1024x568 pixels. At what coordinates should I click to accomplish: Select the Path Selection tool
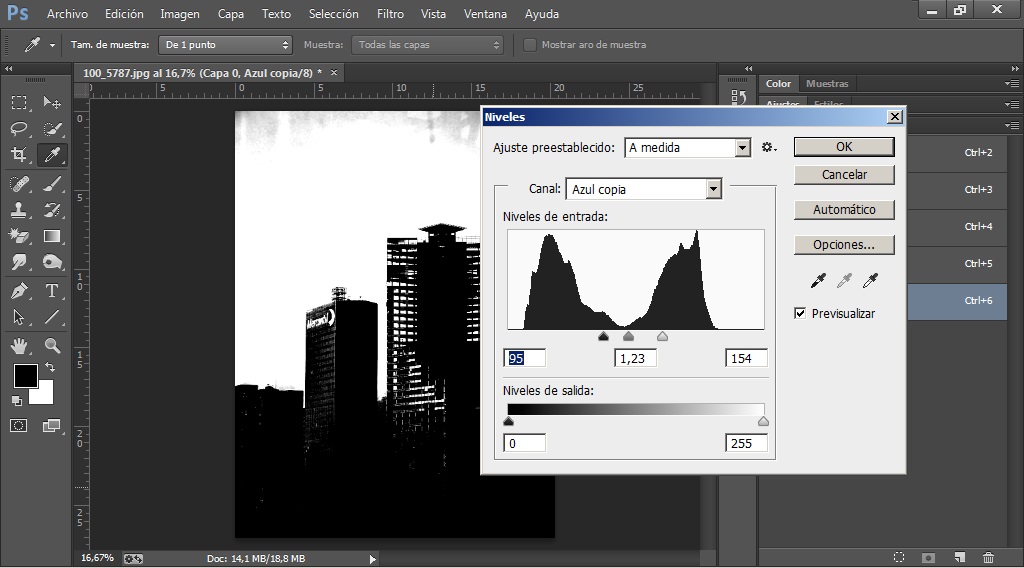tap(19, 317)
